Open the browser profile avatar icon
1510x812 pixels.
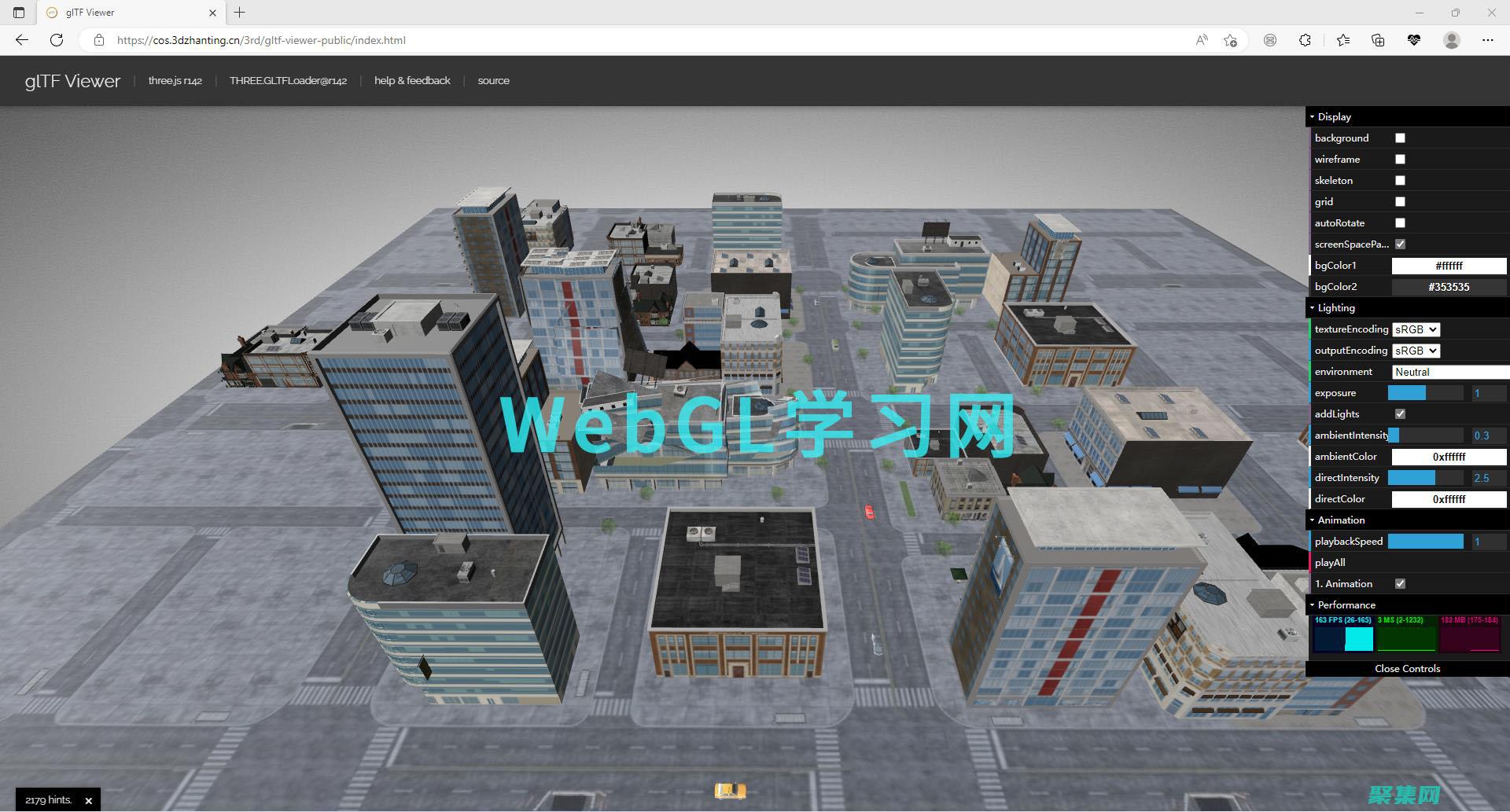(1451, 40)
